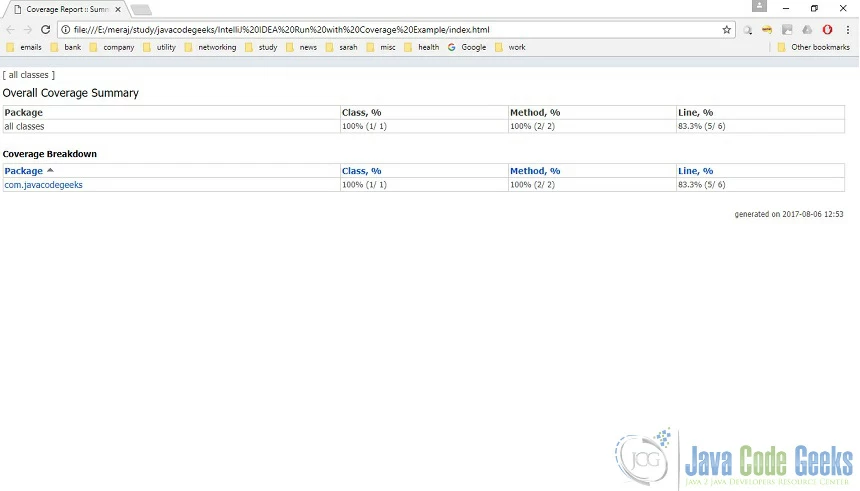Sort breakdown by Class, % column
The image size is (860, 491).
tap(361, 171)
